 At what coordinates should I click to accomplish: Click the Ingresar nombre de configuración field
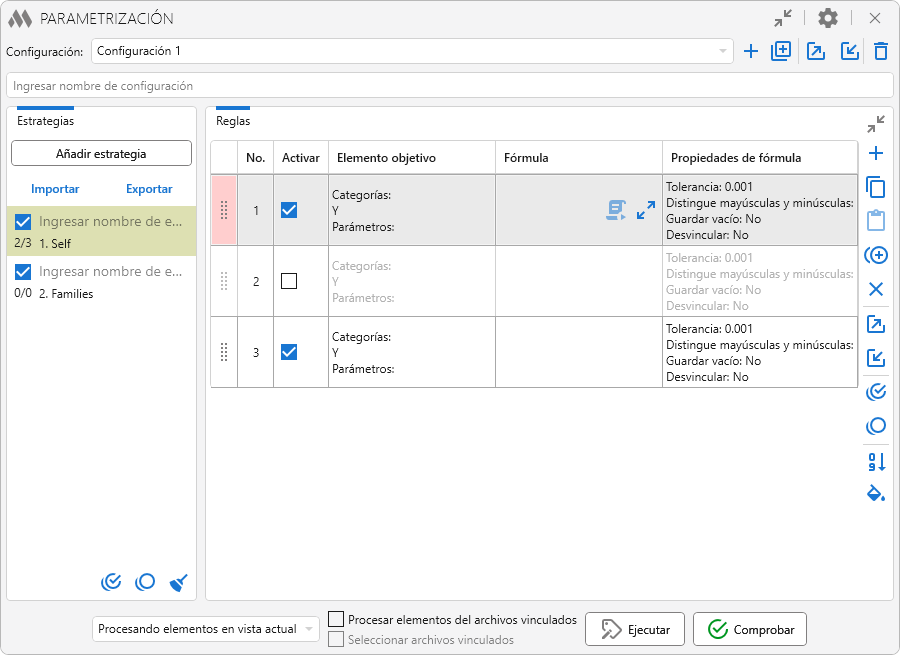(449, 86)
